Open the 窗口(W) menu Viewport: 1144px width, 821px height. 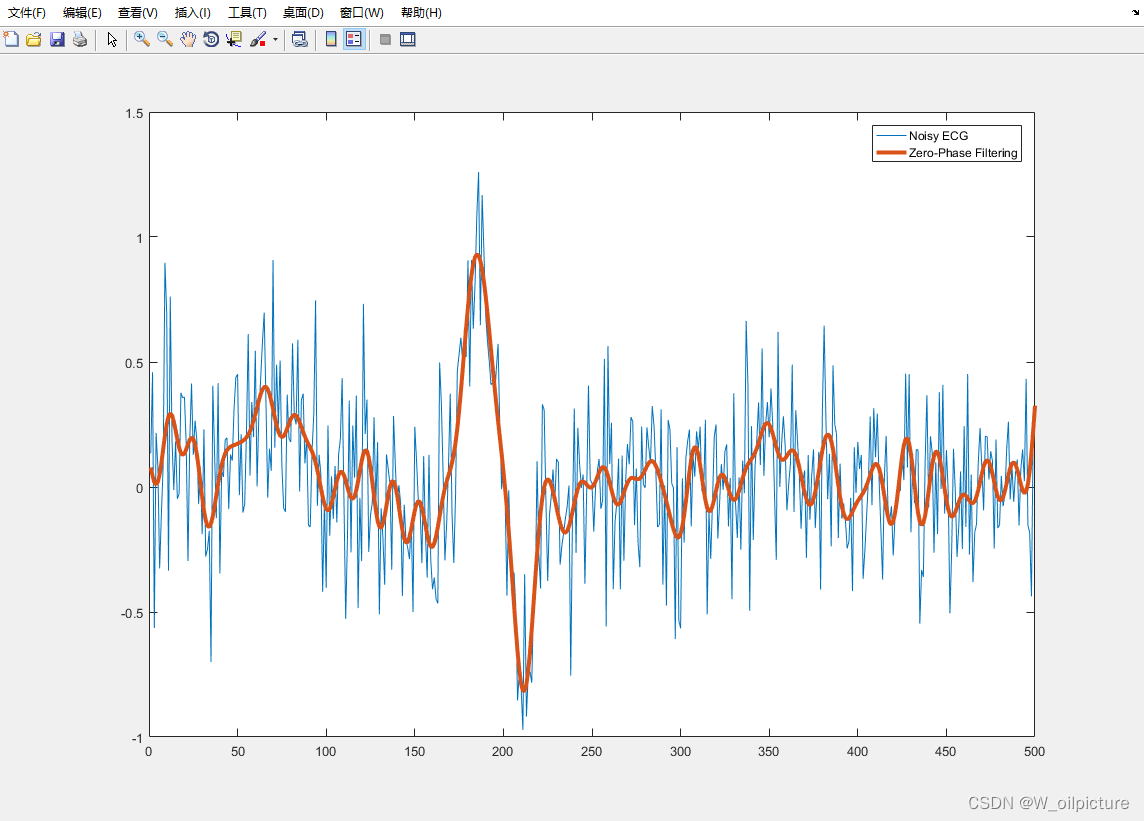pos(361,12)
